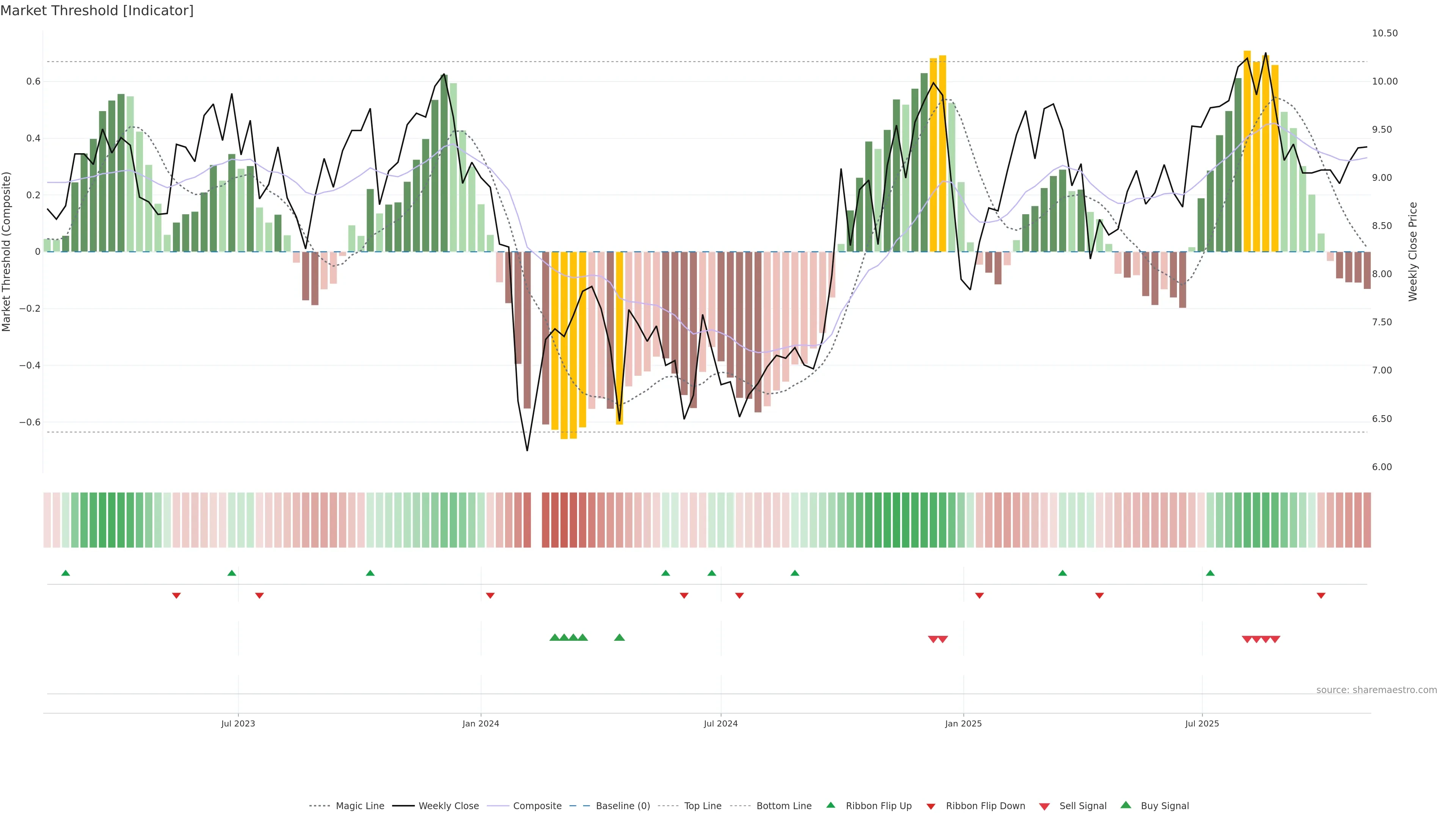Click the Sell Signal legend triangle icon

[1044, 806]
